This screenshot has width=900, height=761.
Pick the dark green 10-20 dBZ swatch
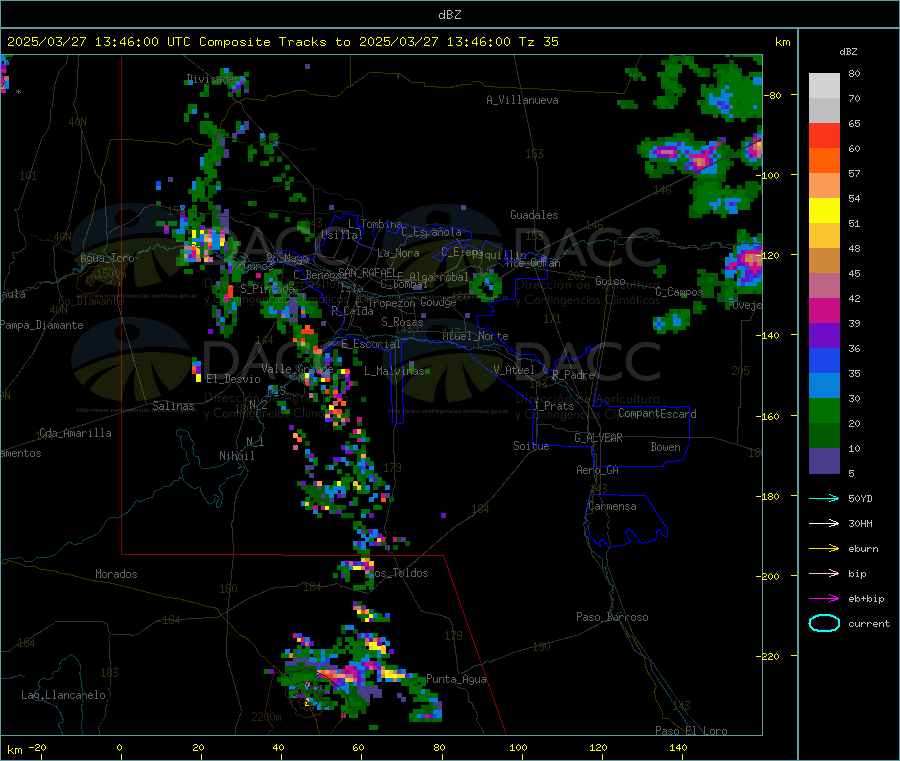pyautogui.click(x=824, y=436)
